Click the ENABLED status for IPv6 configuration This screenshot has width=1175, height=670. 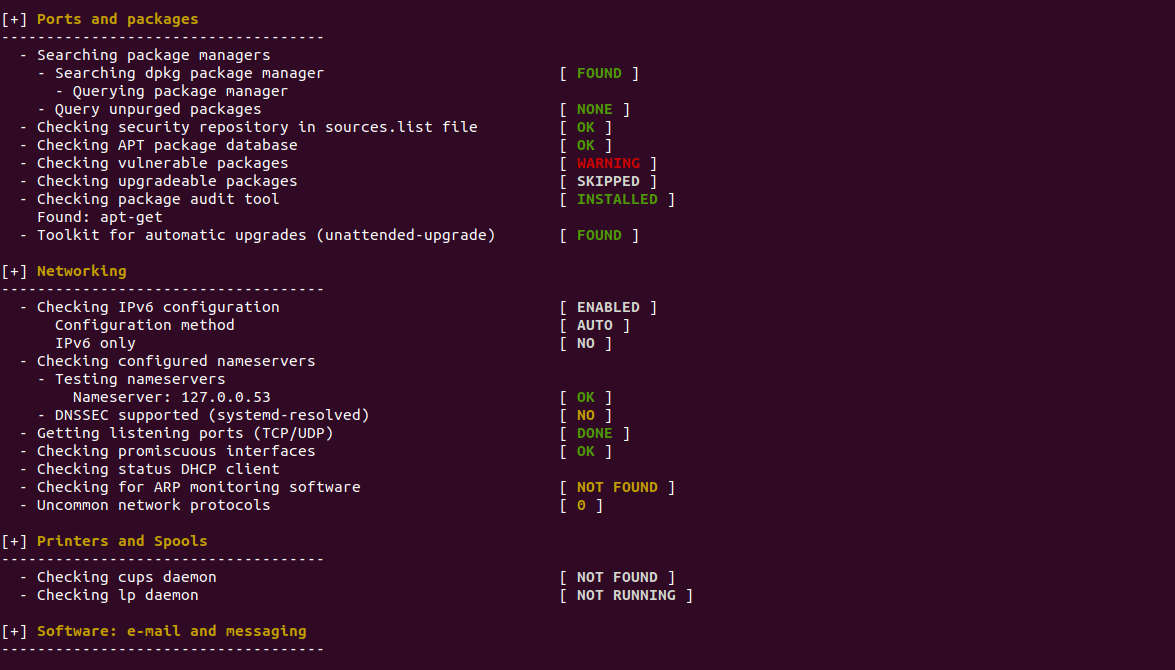coord(608,307)
